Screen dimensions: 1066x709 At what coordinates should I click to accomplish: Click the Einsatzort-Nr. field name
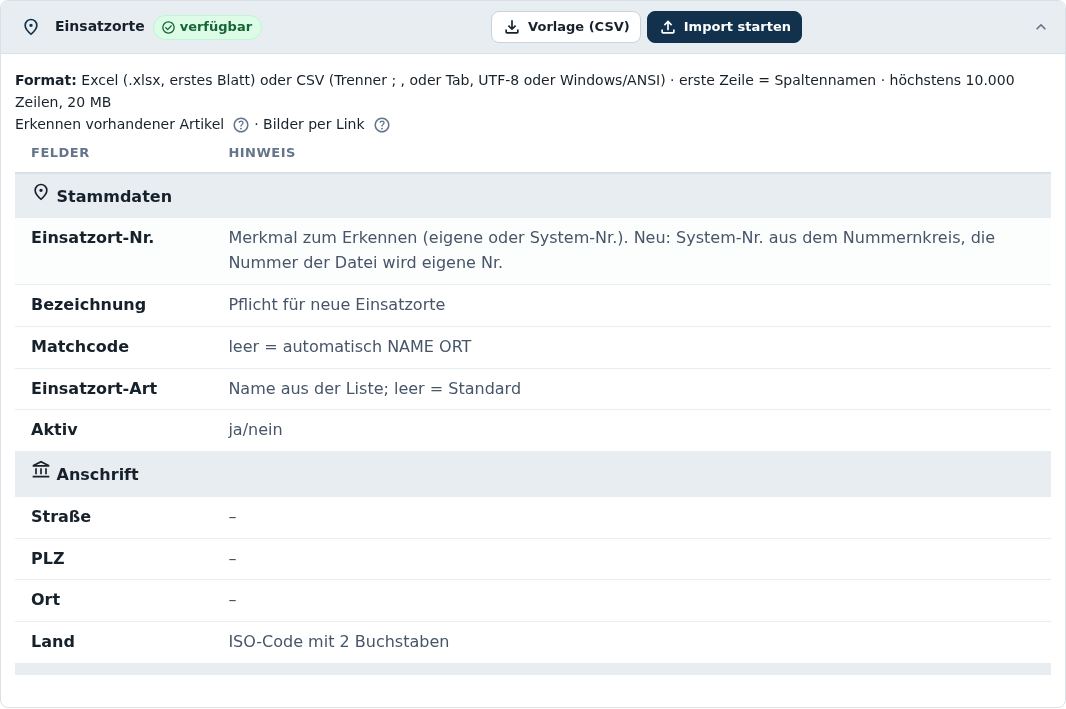tap(92, 238)
